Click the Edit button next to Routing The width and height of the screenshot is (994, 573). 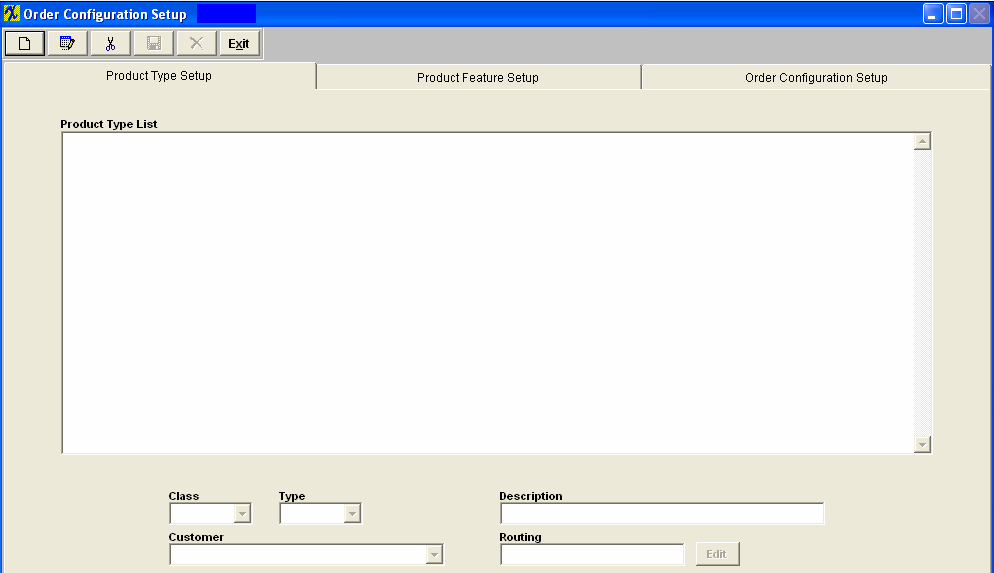(717, 554)
